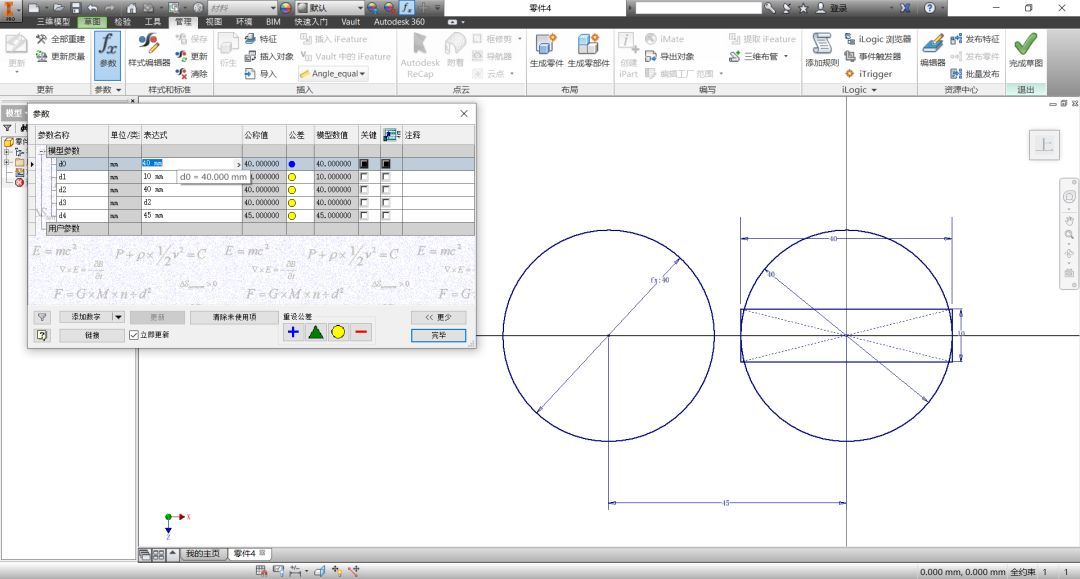Switch to the 工具 ribbon tab
Viewport: 1080px width, 579px height.
(152, 22)
